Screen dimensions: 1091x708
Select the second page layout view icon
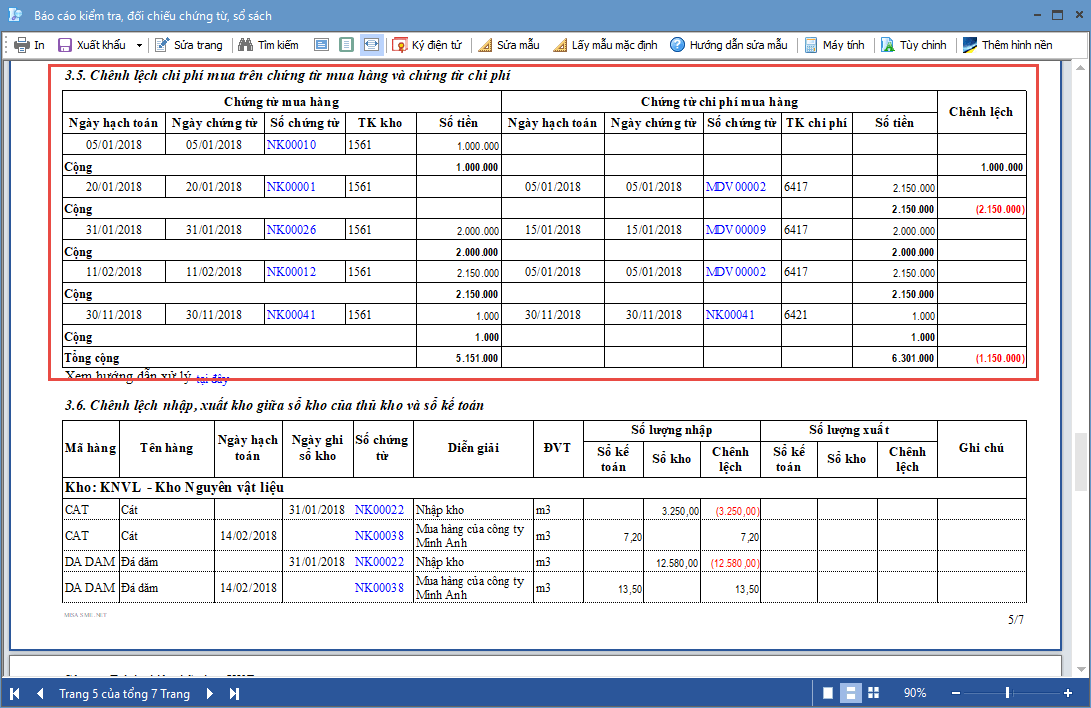(x=346, y=45)
